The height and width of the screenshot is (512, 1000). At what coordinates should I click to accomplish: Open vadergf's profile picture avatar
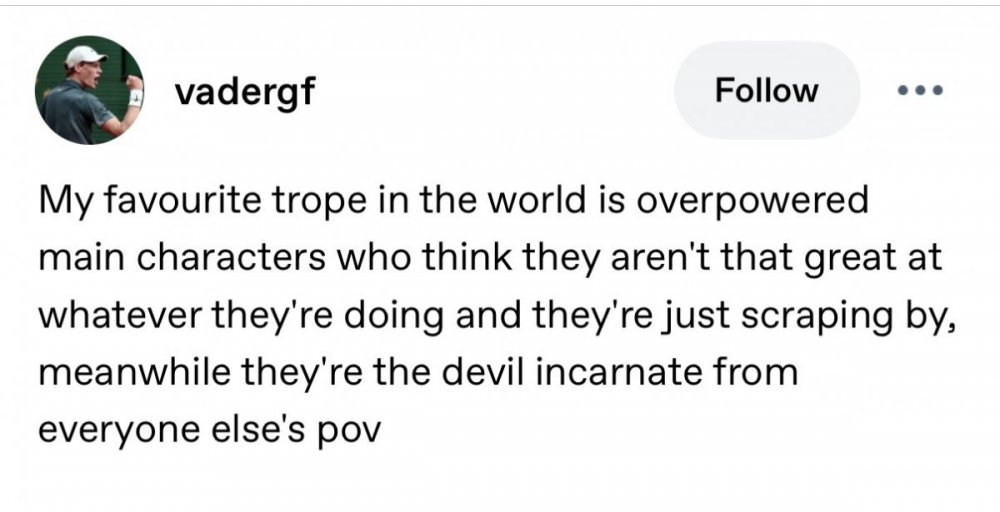pyautogui.click(x=90, y=90)
